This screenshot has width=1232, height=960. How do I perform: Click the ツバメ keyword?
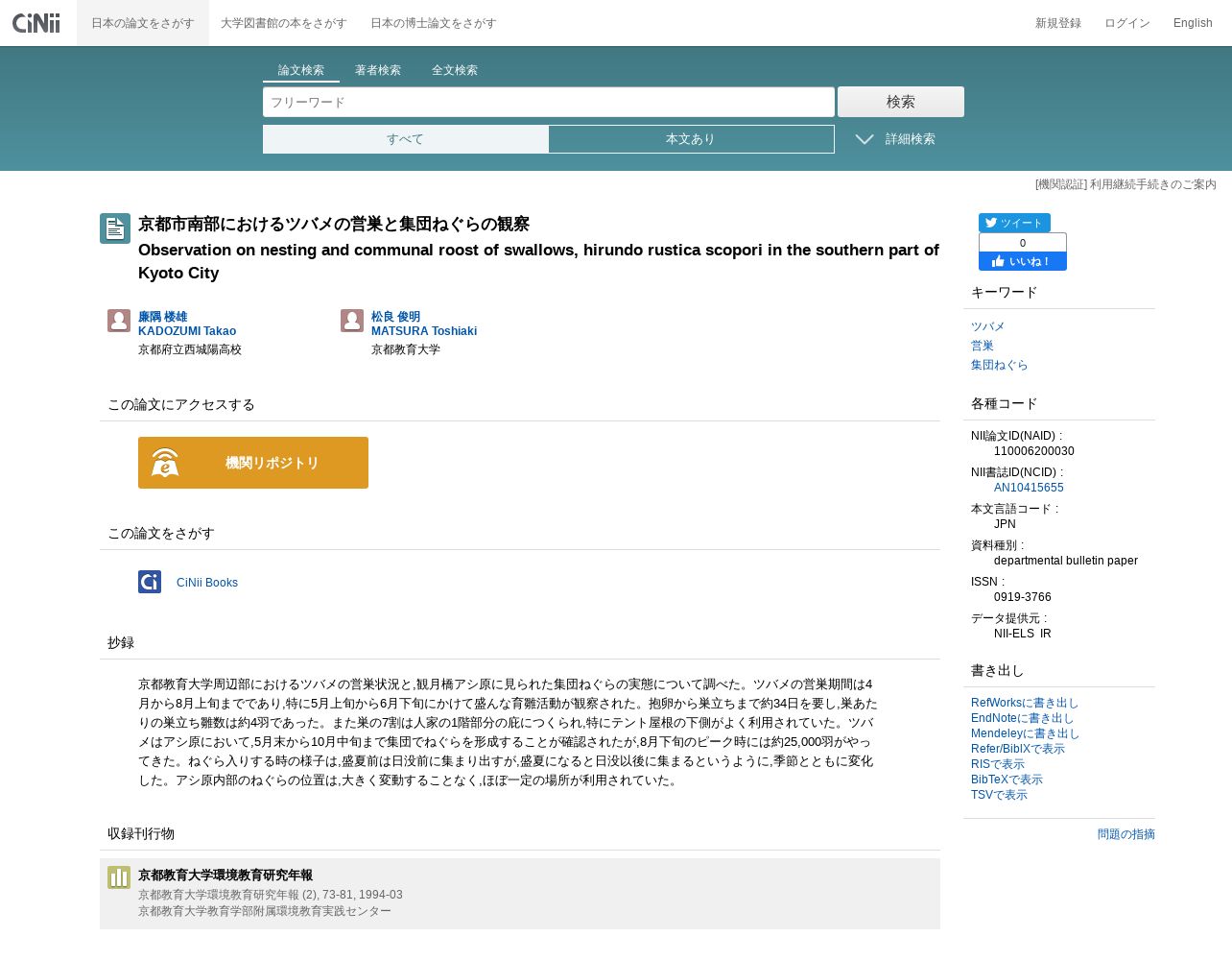pos(987,326)
